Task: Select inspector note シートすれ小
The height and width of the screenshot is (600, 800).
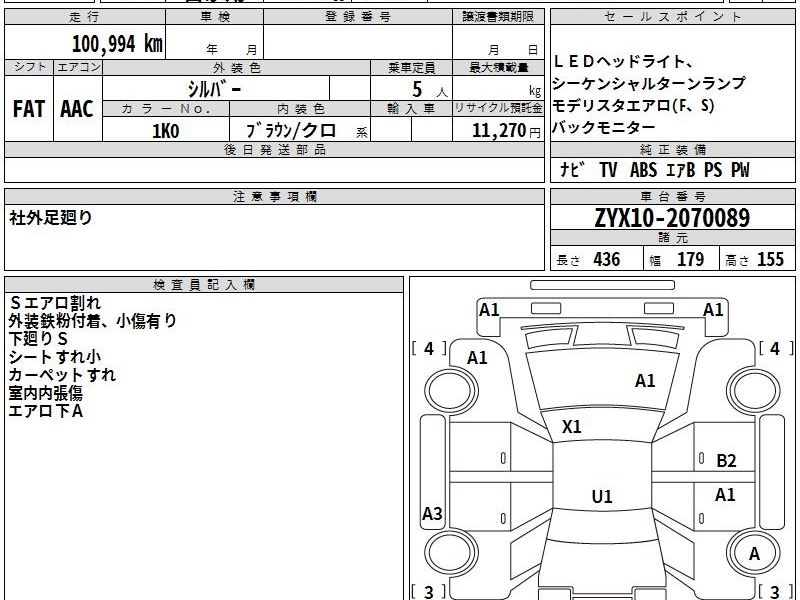Action: tap(55, 357)
